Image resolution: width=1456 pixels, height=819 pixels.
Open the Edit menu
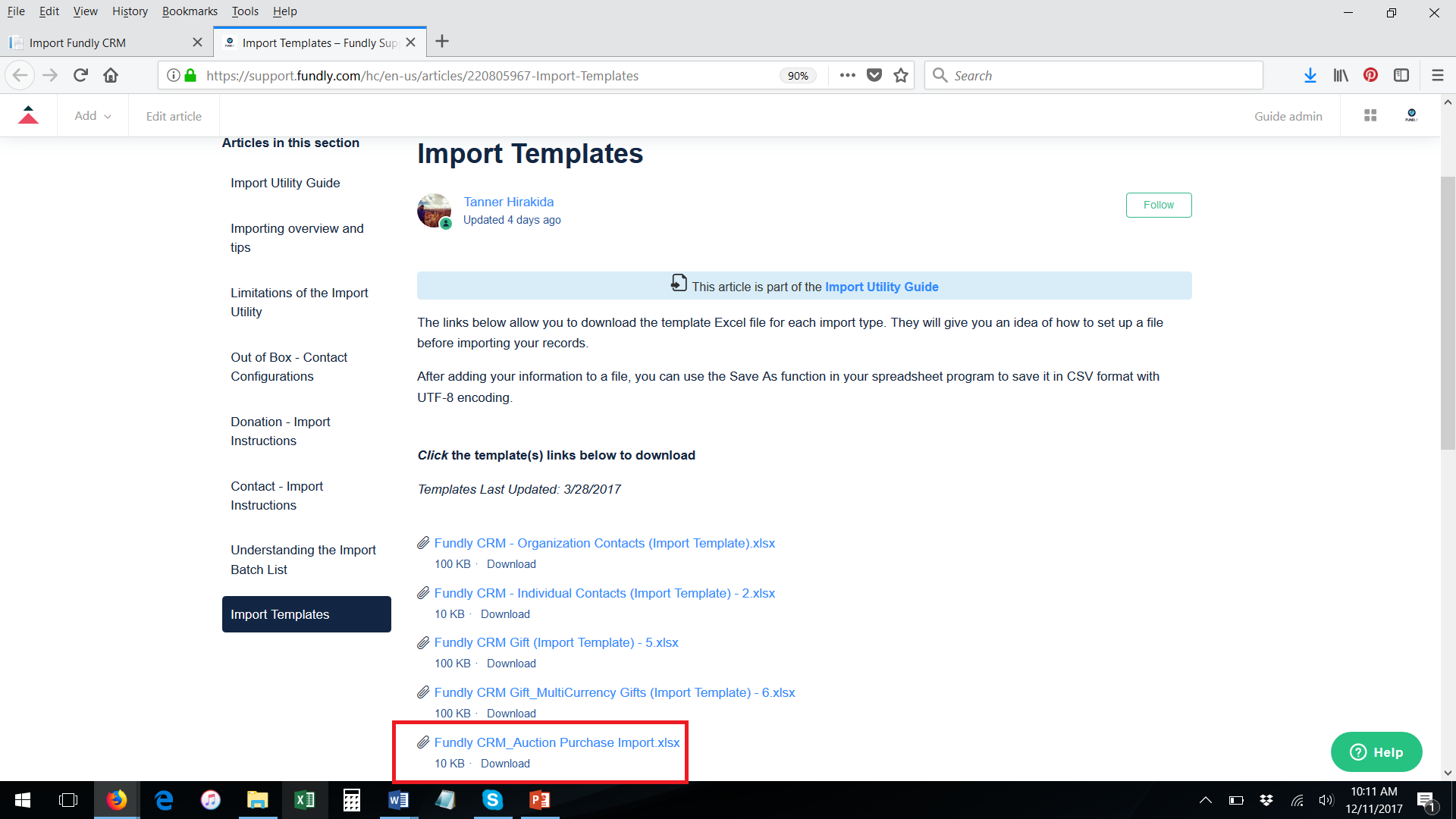(x=49, y=11)
